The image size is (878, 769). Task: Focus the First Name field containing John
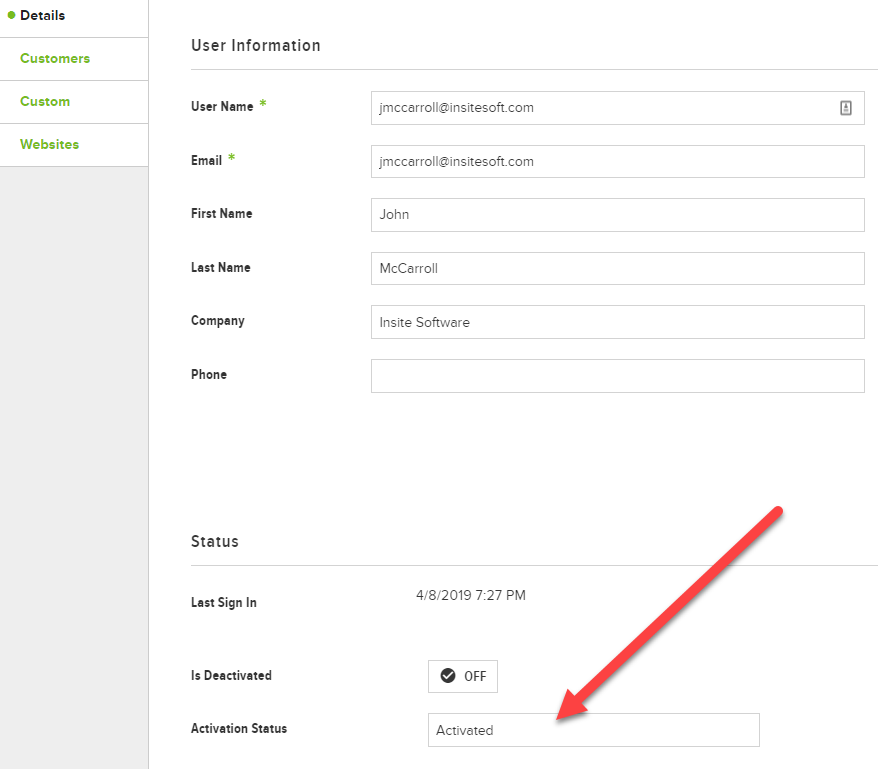[618, 215]
